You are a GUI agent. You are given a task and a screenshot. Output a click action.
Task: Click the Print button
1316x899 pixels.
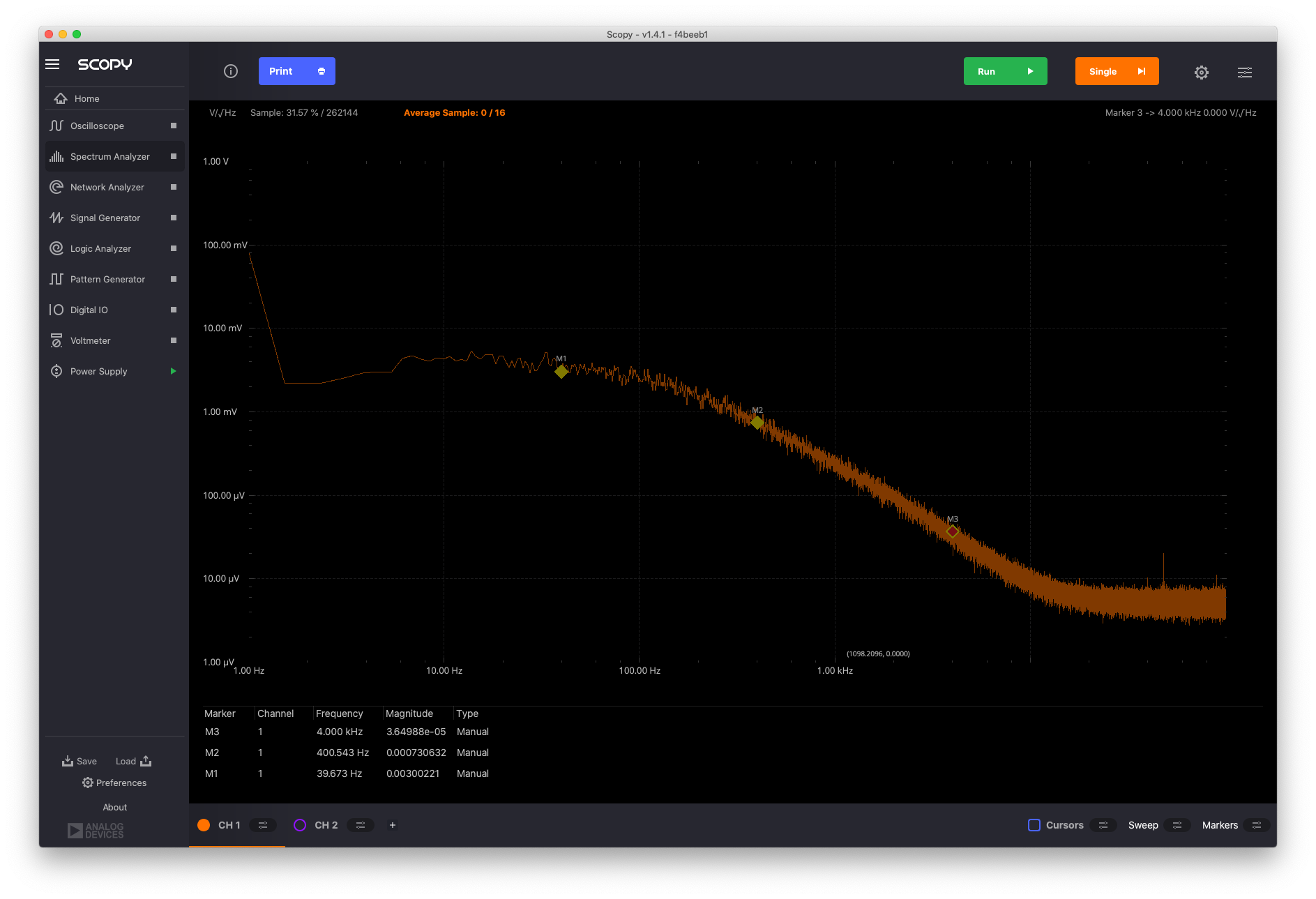point(297,71)
